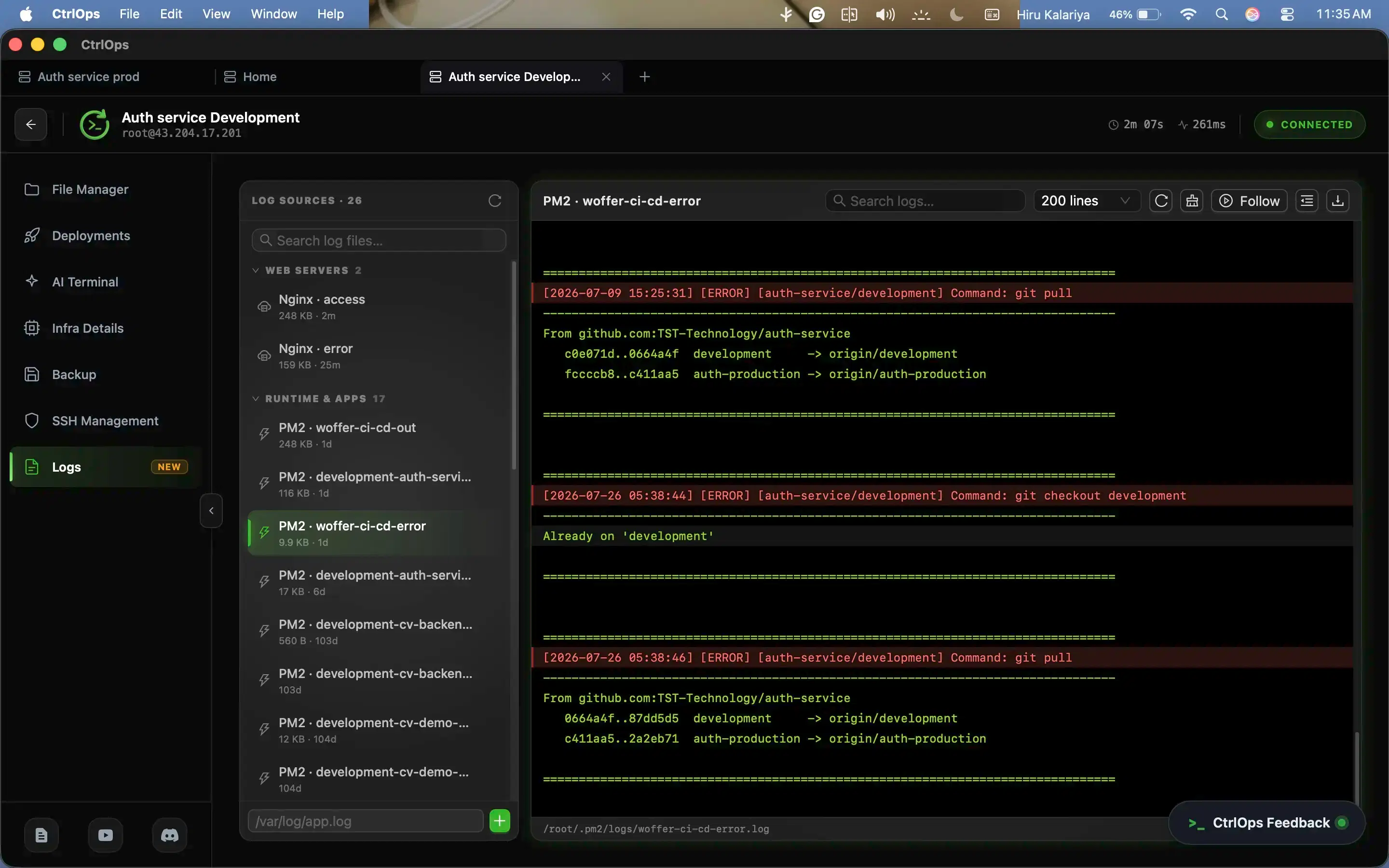The height and width of the screenshot is (868, 1389).
Task: Open the Discord icon in sidebar footer
Action: (x=169, y=835)
